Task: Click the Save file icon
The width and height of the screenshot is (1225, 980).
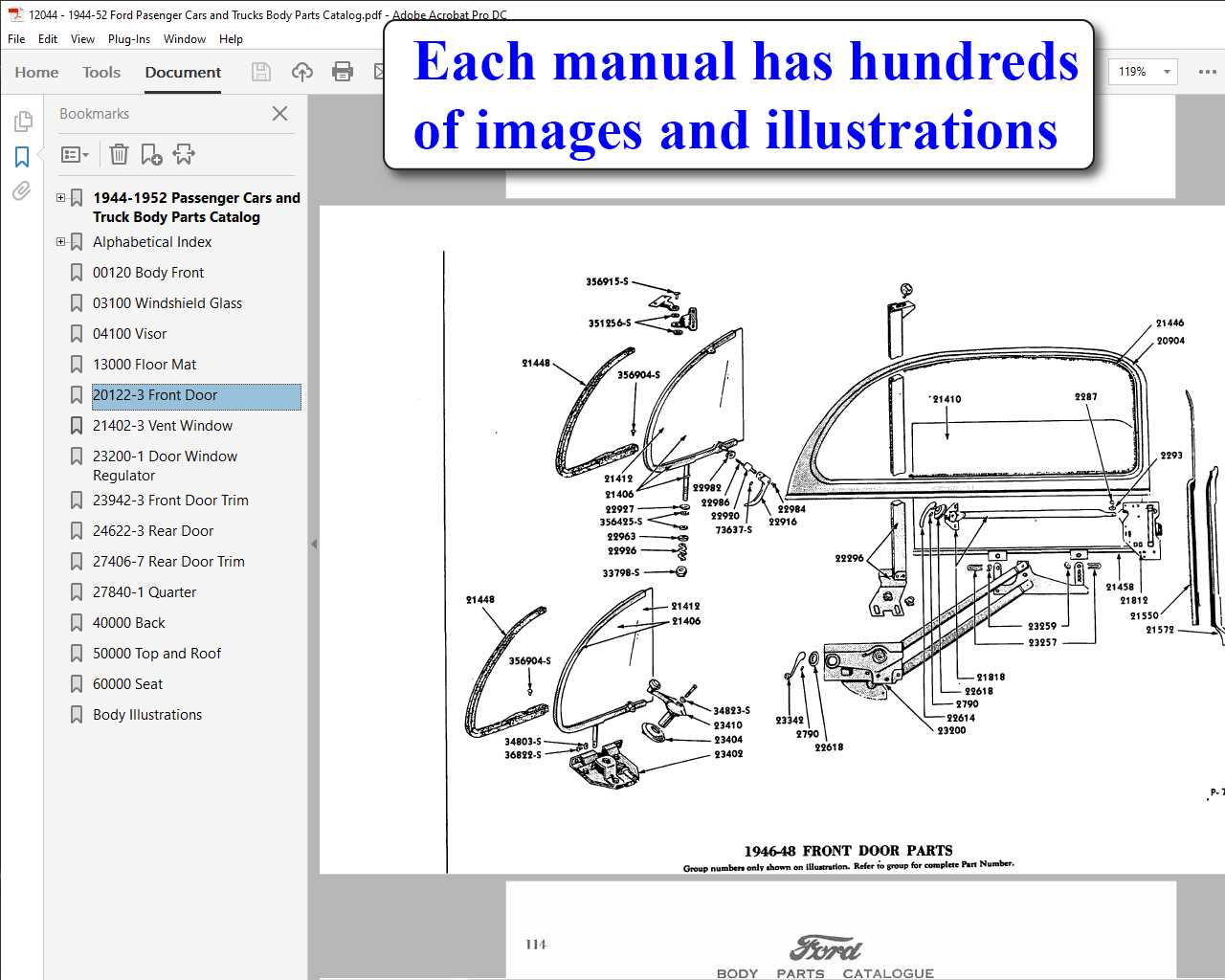Action: (260, 72)
